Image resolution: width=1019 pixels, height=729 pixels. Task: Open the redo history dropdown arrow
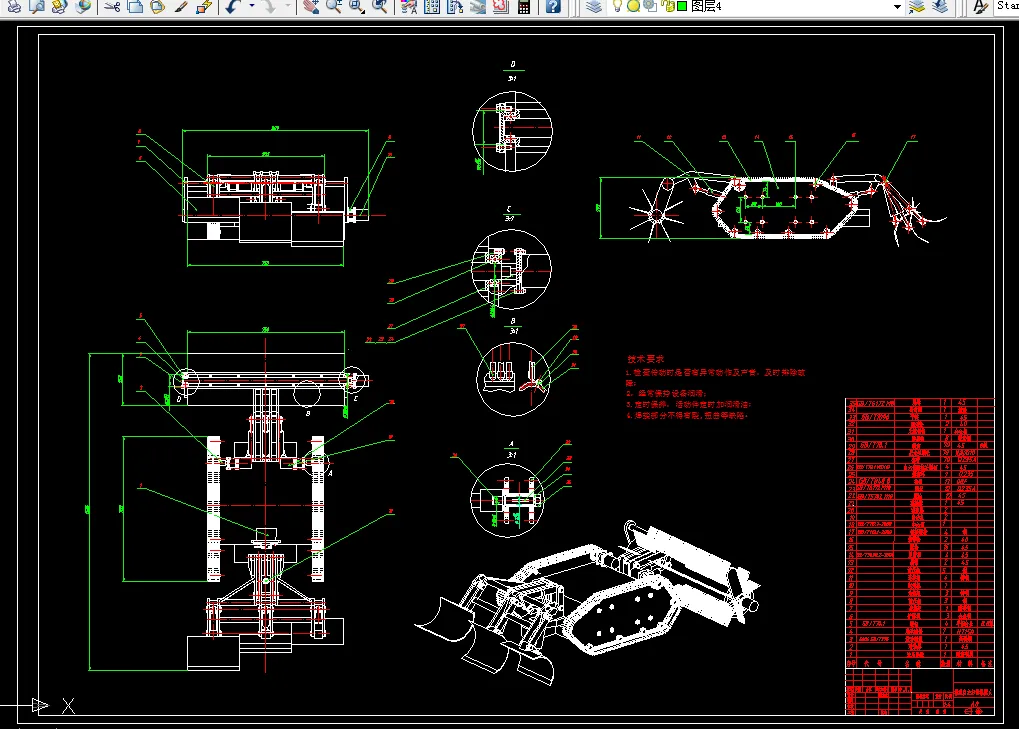tap(289, 6)
